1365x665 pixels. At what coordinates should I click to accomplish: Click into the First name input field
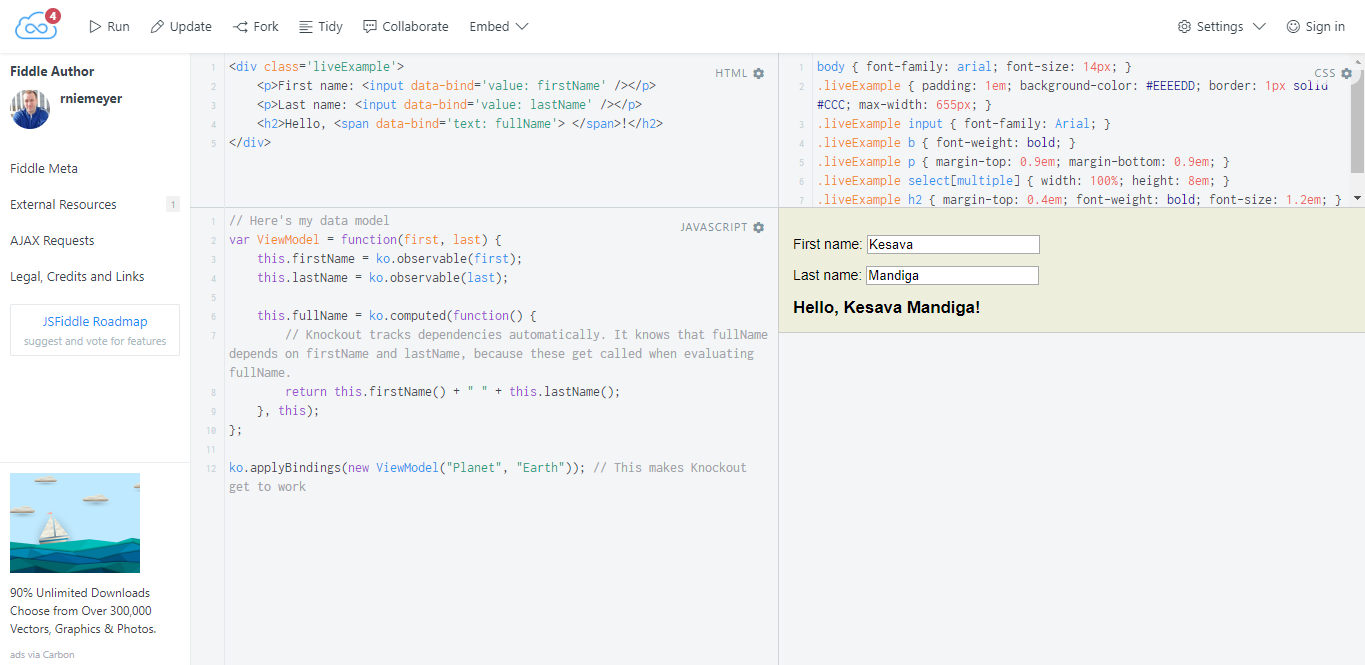953,244
